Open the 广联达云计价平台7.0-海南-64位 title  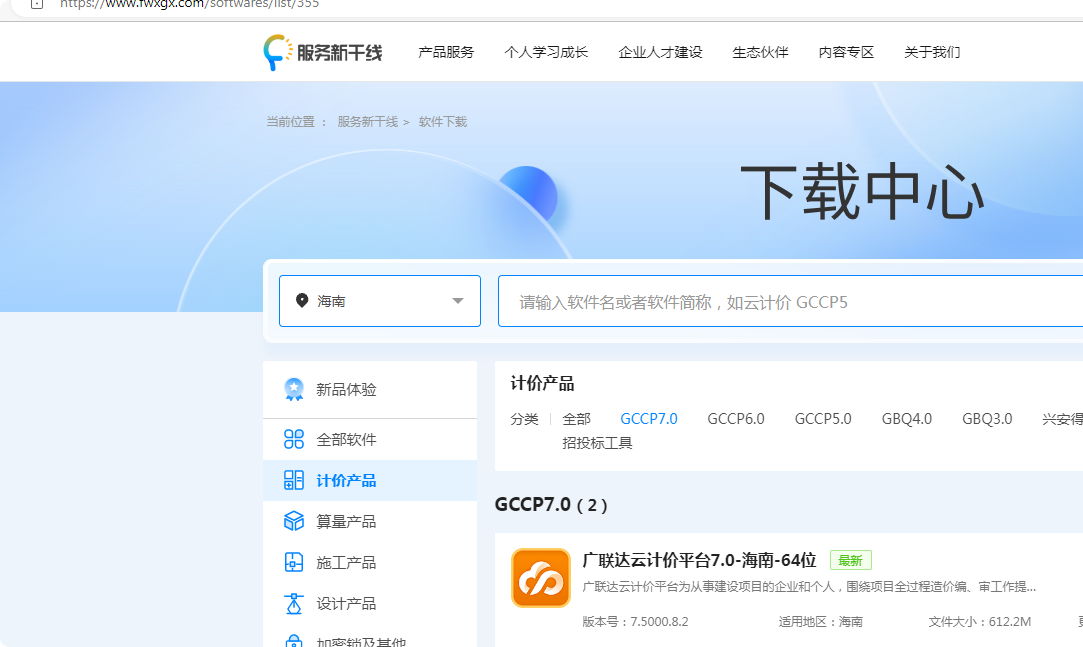click(700, 560)
